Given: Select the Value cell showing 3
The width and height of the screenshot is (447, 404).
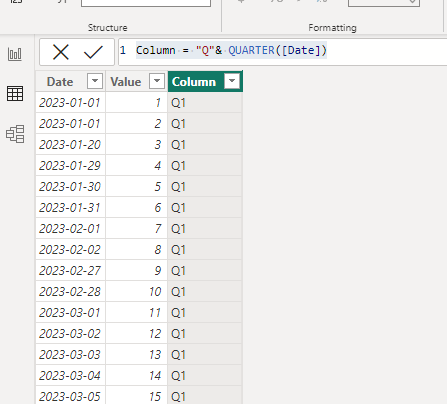Looking at the screenshot, I should click(136, 145).
